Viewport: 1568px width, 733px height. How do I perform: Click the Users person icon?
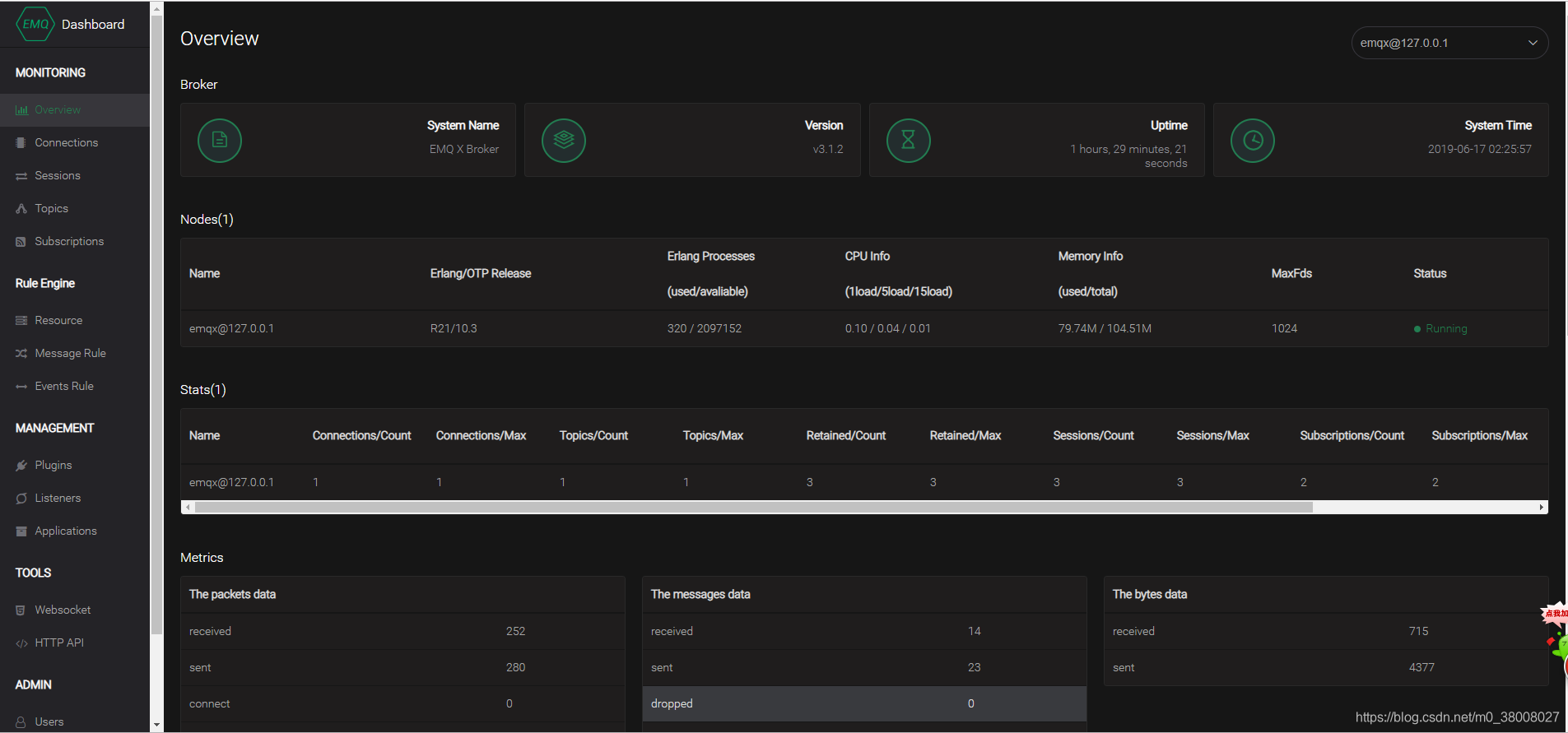click(21, 722)
